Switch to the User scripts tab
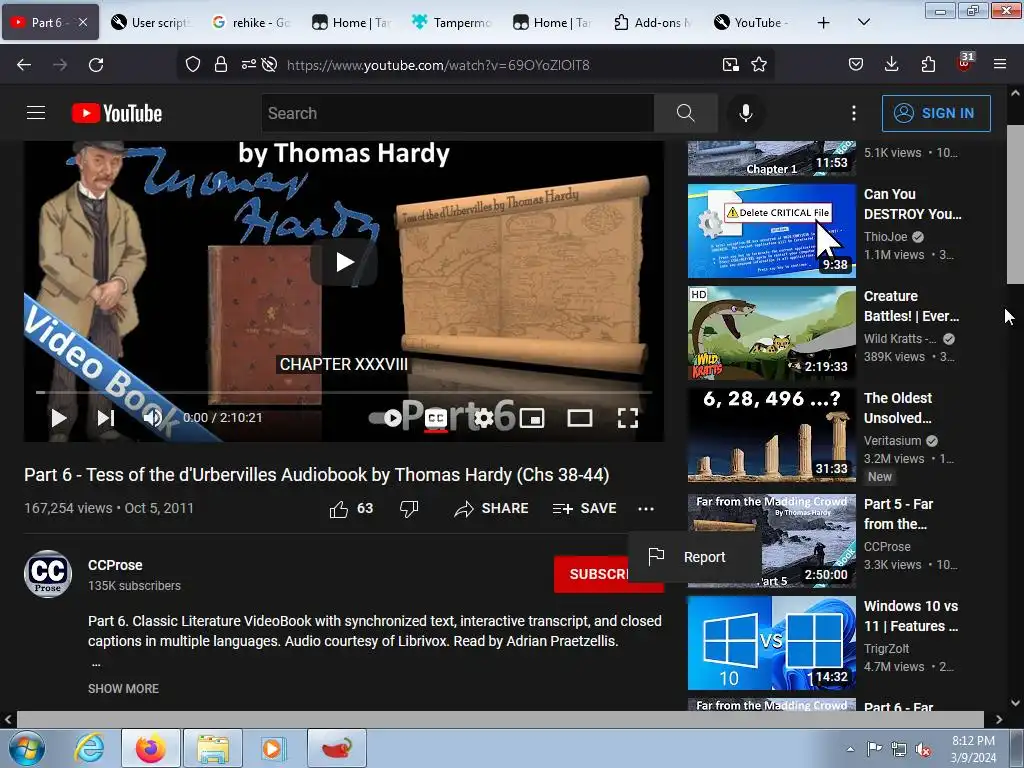1024x768 pixels. click(x=152, y=22)
